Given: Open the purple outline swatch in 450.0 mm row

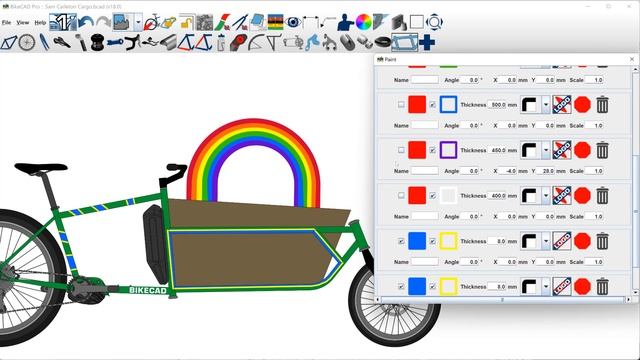Looking at the screenshot, I should [448, 150].
